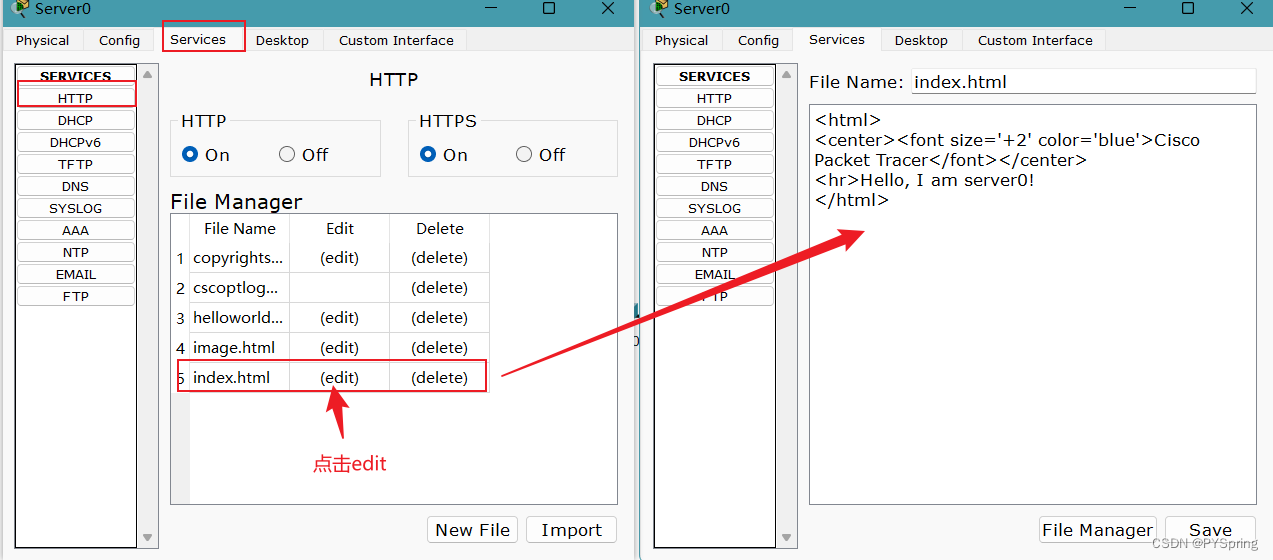Screen dimensions: 1273x560
Task: Delete the helloworld file entry
Action: point(440,318)
